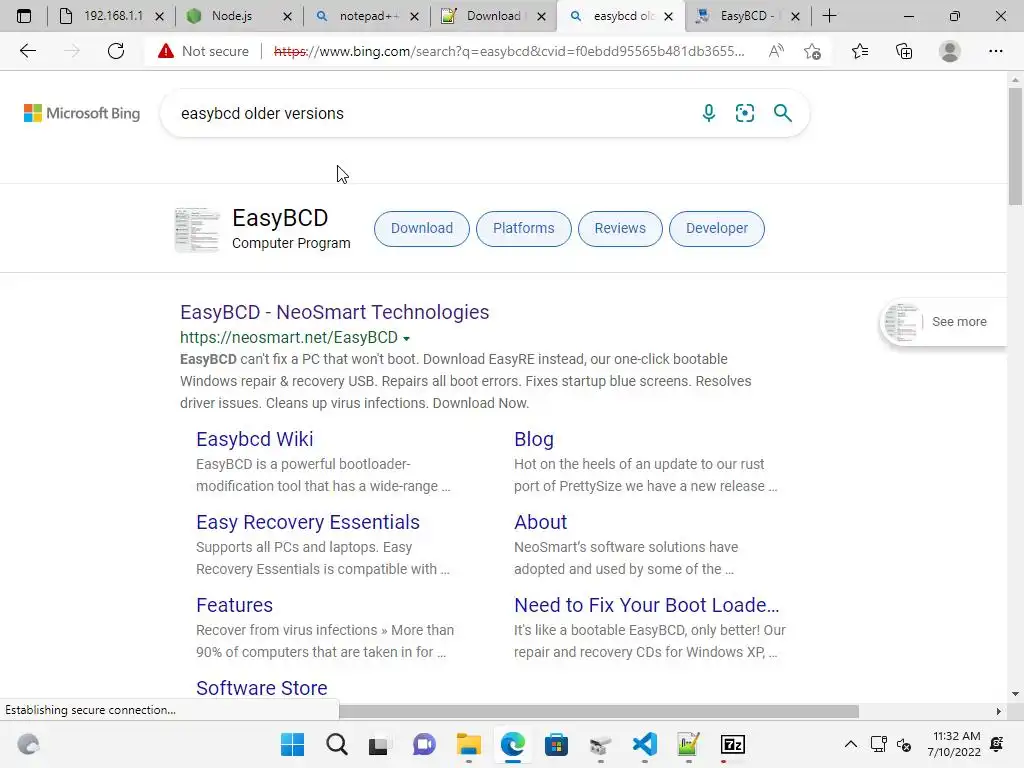The image size is (1024, 768).
Task: Open the user profile menu
Action: tap(950, 51)
